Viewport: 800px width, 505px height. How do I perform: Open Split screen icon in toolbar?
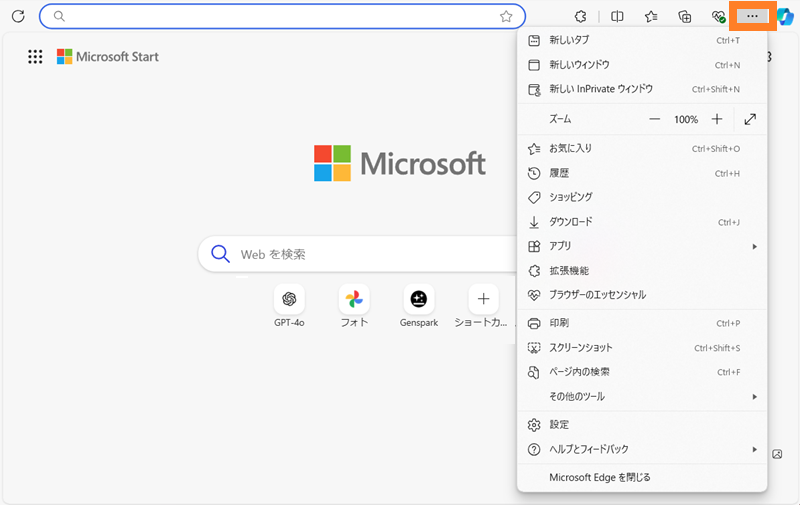coord(617,16)
